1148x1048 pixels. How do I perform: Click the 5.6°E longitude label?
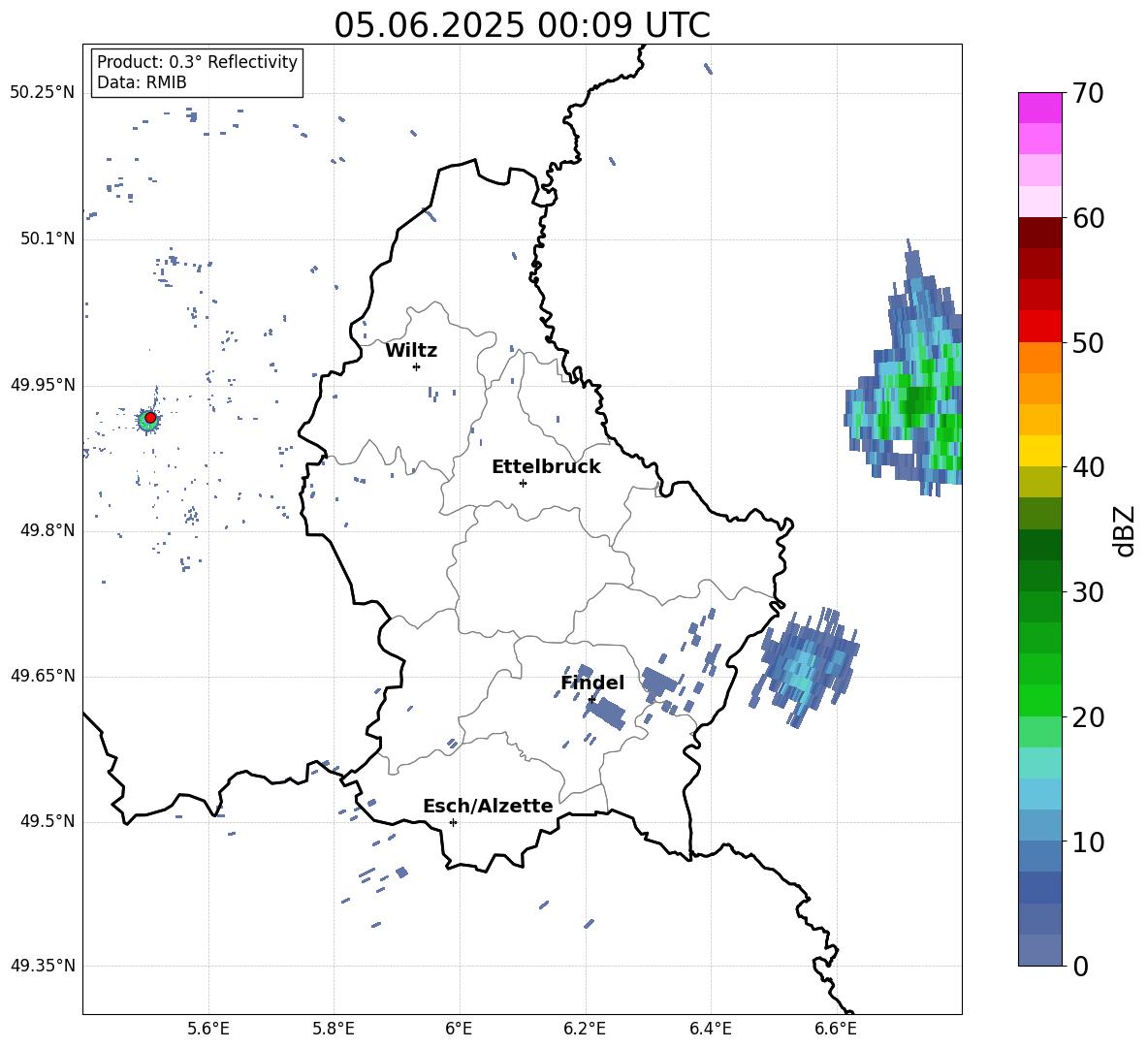click(x=208, y=1029)
